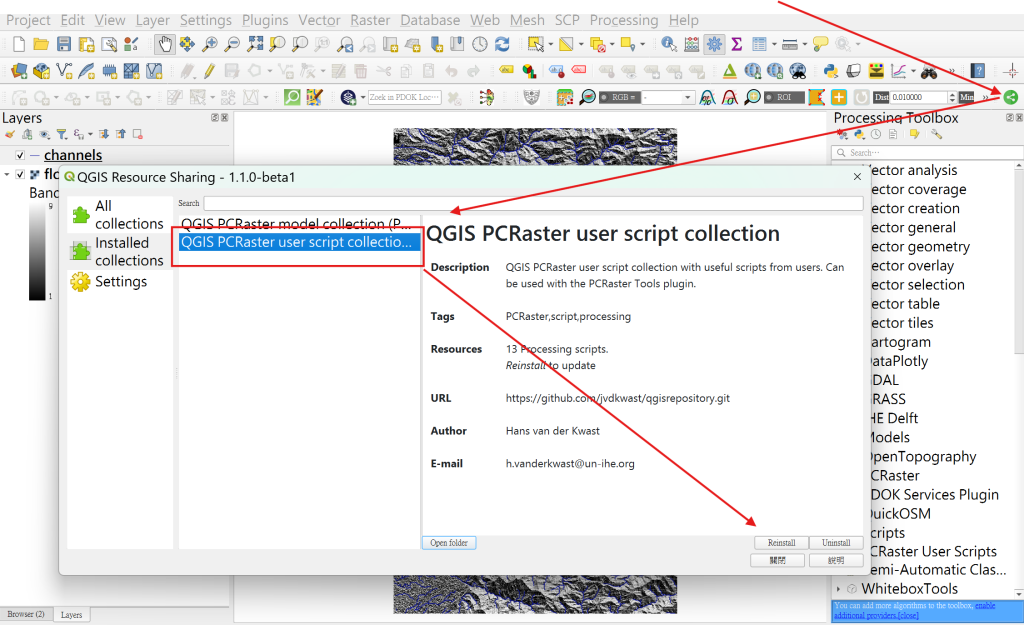Open the Project menu
Image resolution: width=1024 pixels, height=625 pixels.
[x=28, y=20]
